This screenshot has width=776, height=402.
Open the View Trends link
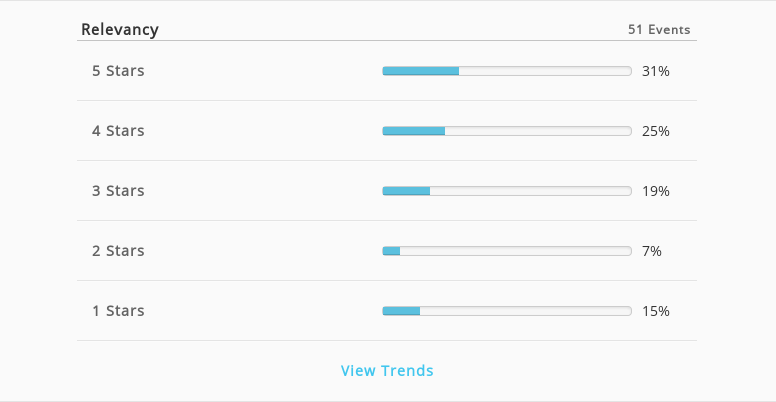[x=387, y=370]
